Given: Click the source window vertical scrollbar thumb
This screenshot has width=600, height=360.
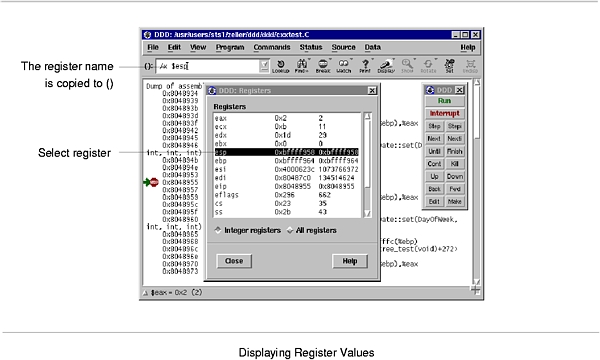Looking at the screenshot, I should 477,112.
